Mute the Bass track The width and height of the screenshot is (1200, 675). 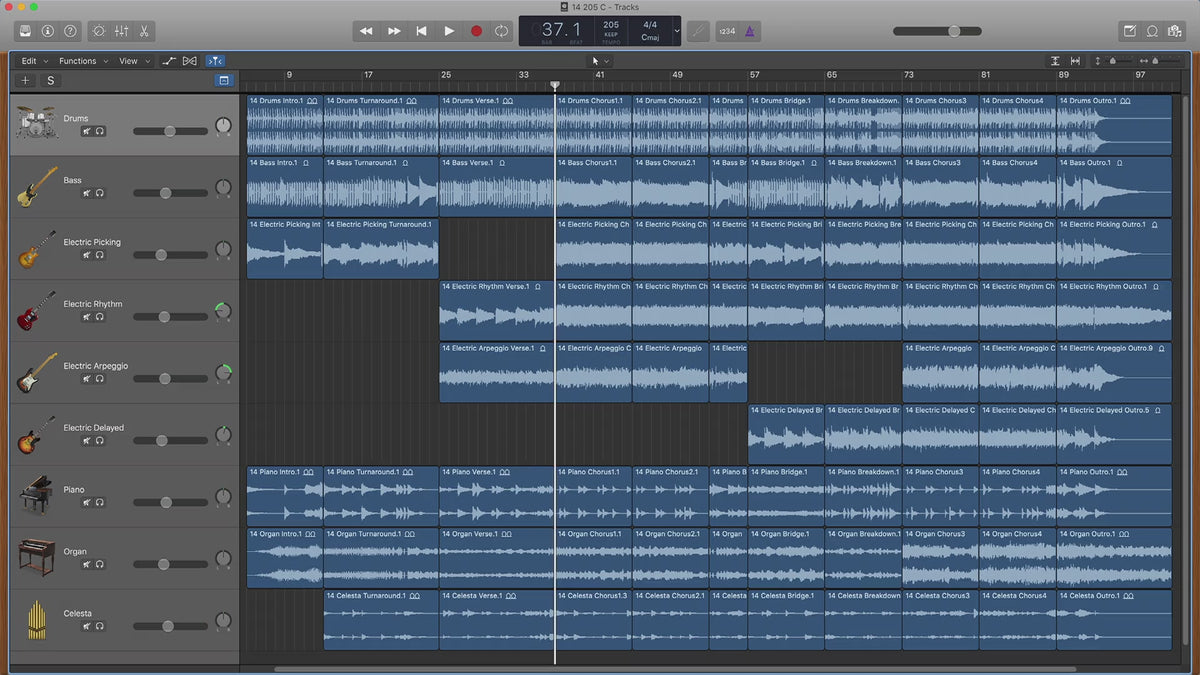pyautogui.click(x=87, y=193)
